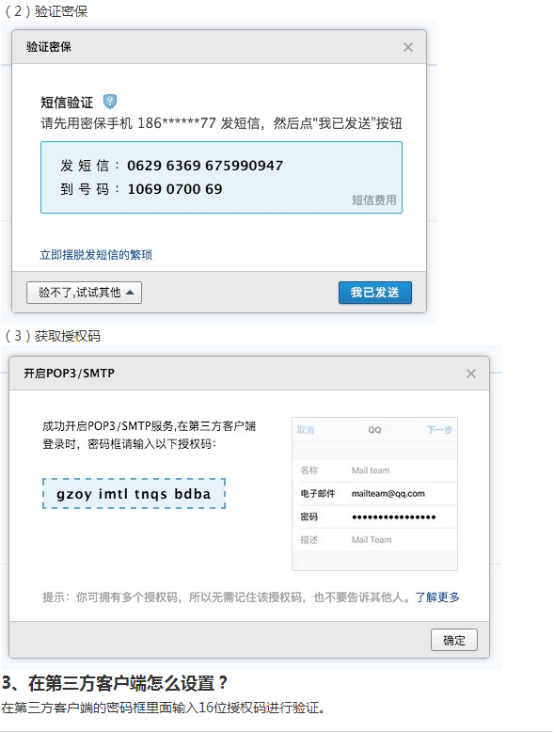Select SMS content 0629 6369 675990947

[205, 165]
